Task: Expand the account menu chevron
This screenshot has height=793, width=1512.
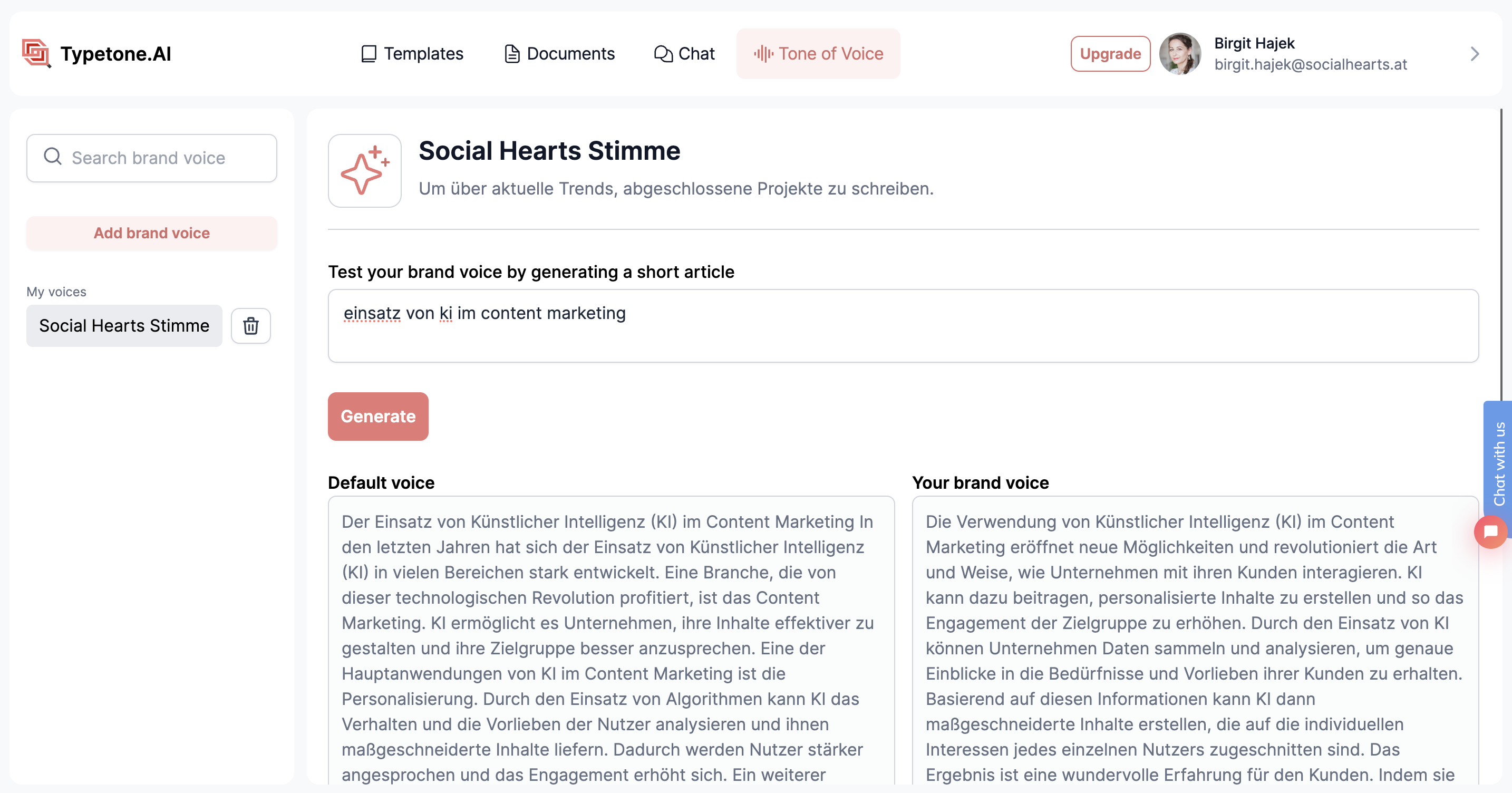Action: pyautogui.click(x=1475, y=54)
